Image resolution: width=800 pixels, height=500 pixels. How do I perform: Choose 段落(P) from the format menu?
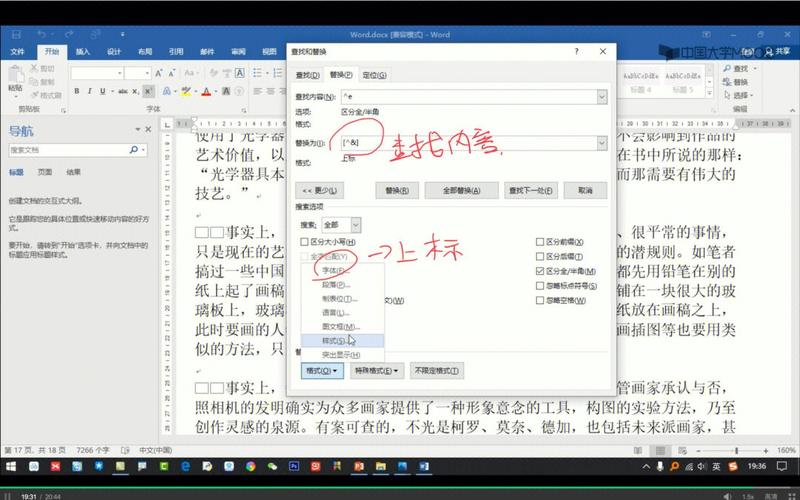pos(336,285)
